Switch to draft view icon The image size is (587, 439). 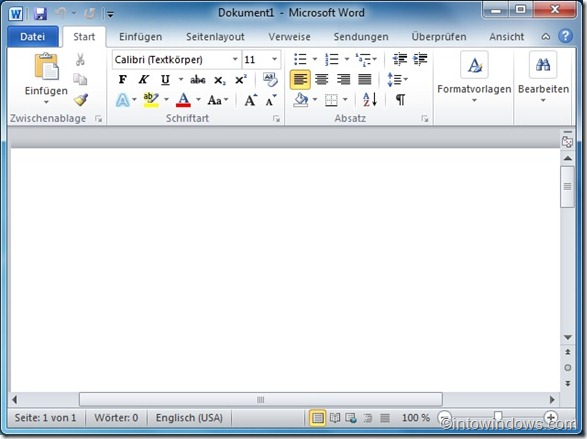coord(385,418)
